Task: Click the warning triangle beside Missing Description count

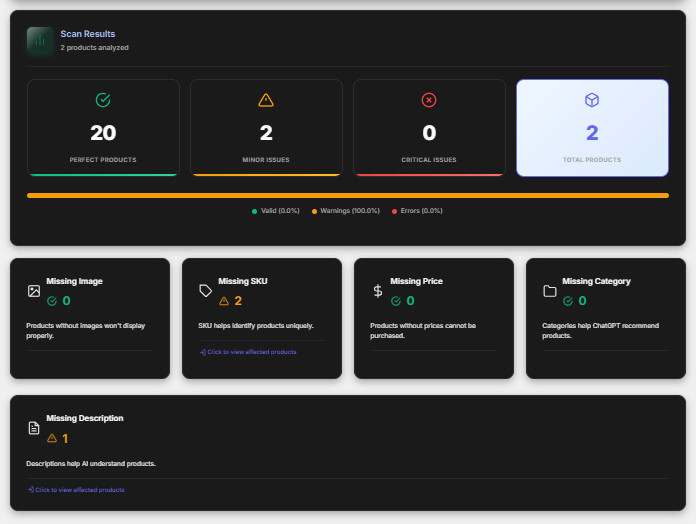Action: point(52,438)
